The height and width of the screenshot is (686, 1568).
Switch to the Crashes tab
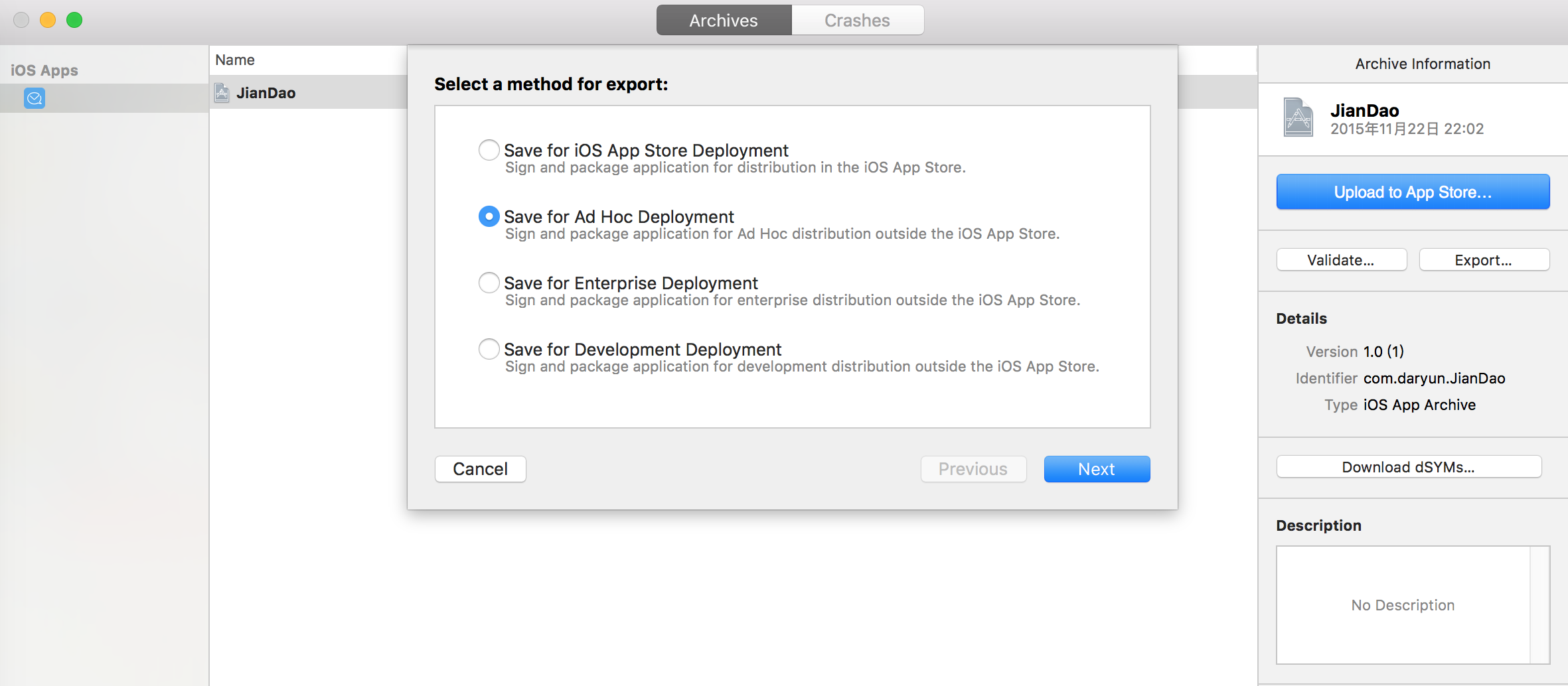coord(857,21)
